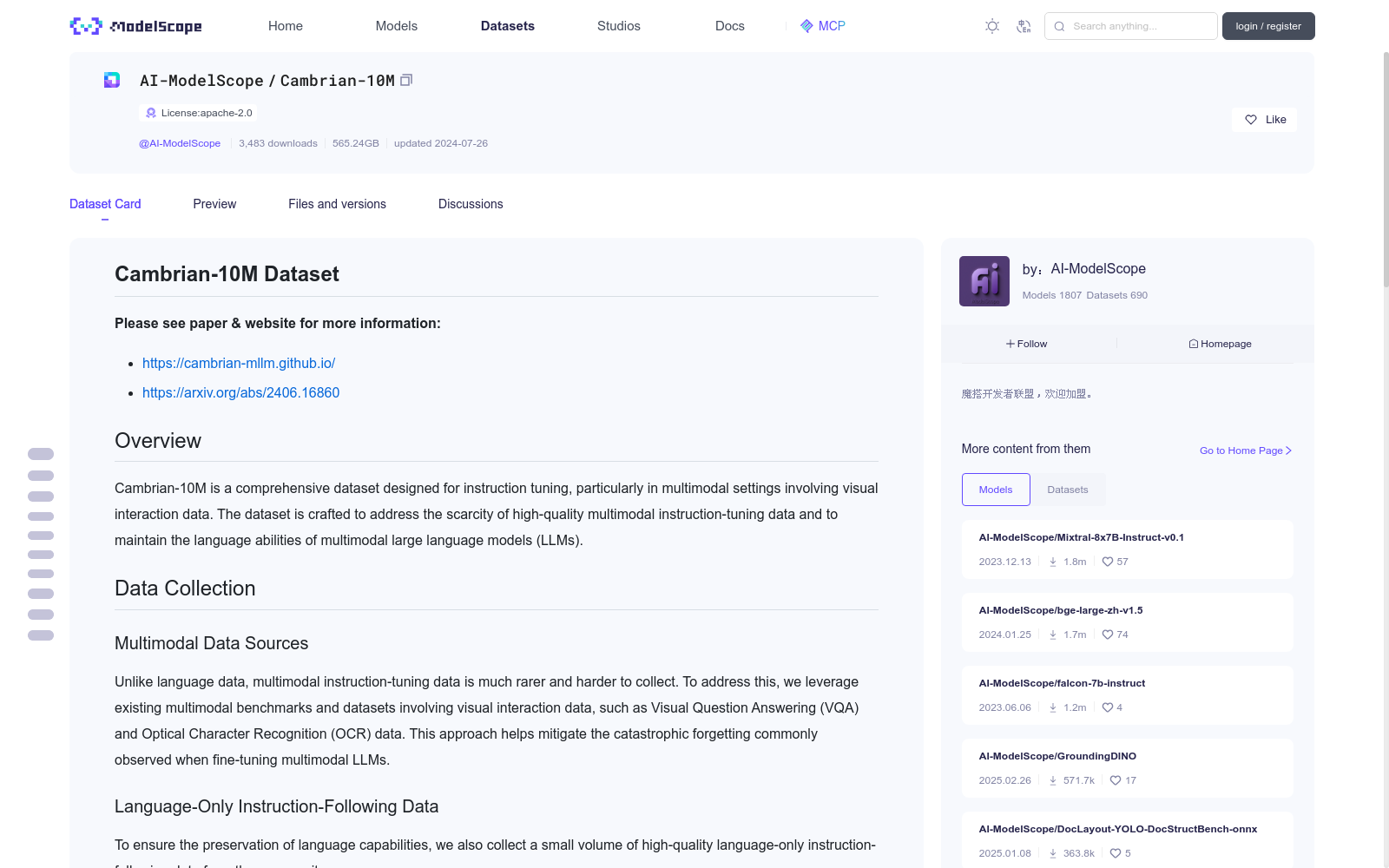This screenshot has width=1389, height=868.
Task: Click the heart icon on bge-large-zh-v1.5 card
Action: (1108, 635)
